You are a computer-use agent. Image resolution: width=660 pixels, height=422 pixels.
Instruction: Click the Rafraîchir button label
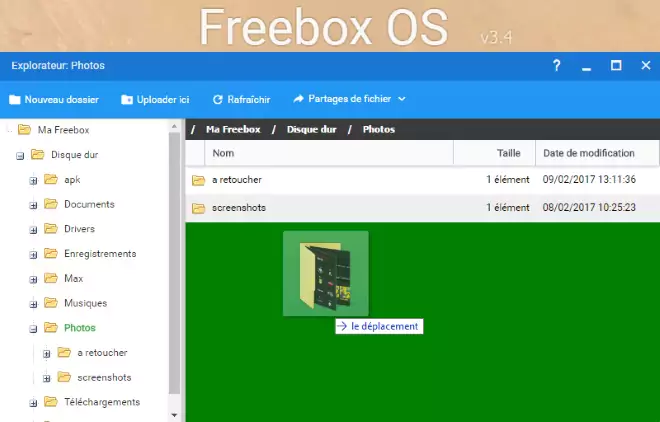click(x=249, y=100)
